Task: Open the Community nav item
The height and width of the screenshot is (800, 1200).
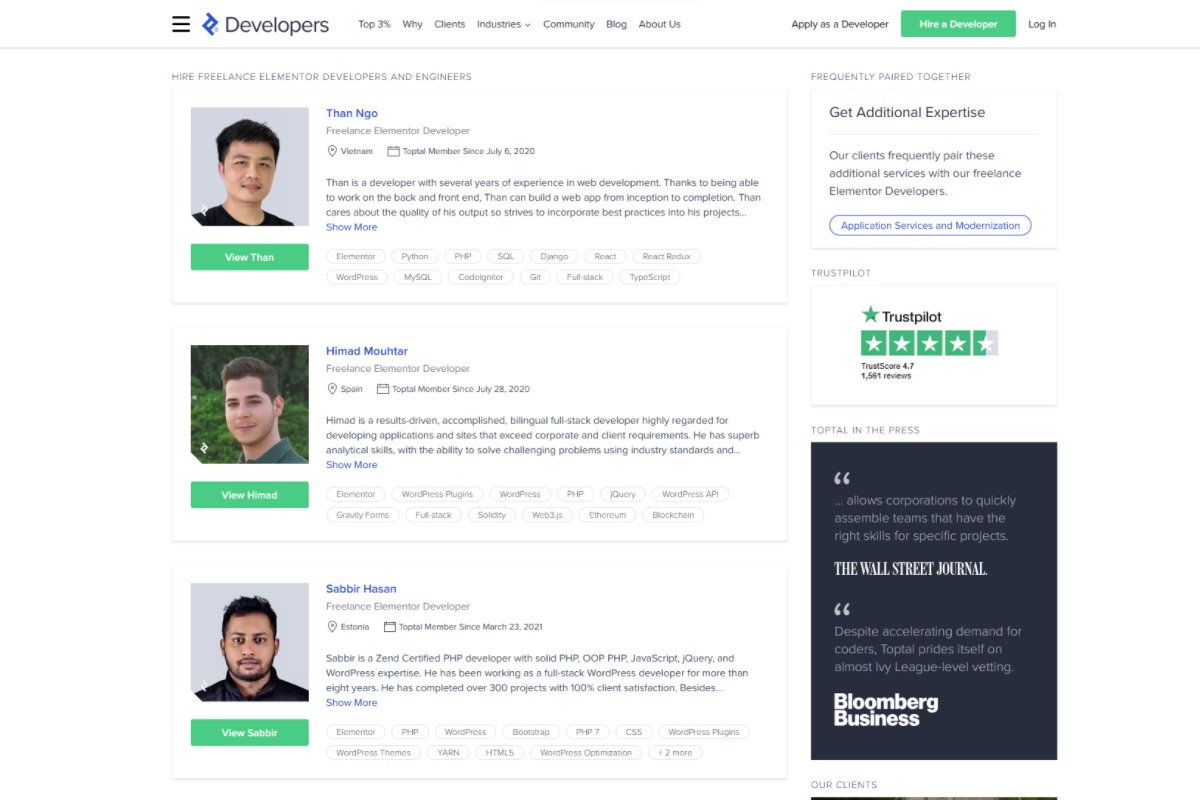Action: click(x=569, y=24)
